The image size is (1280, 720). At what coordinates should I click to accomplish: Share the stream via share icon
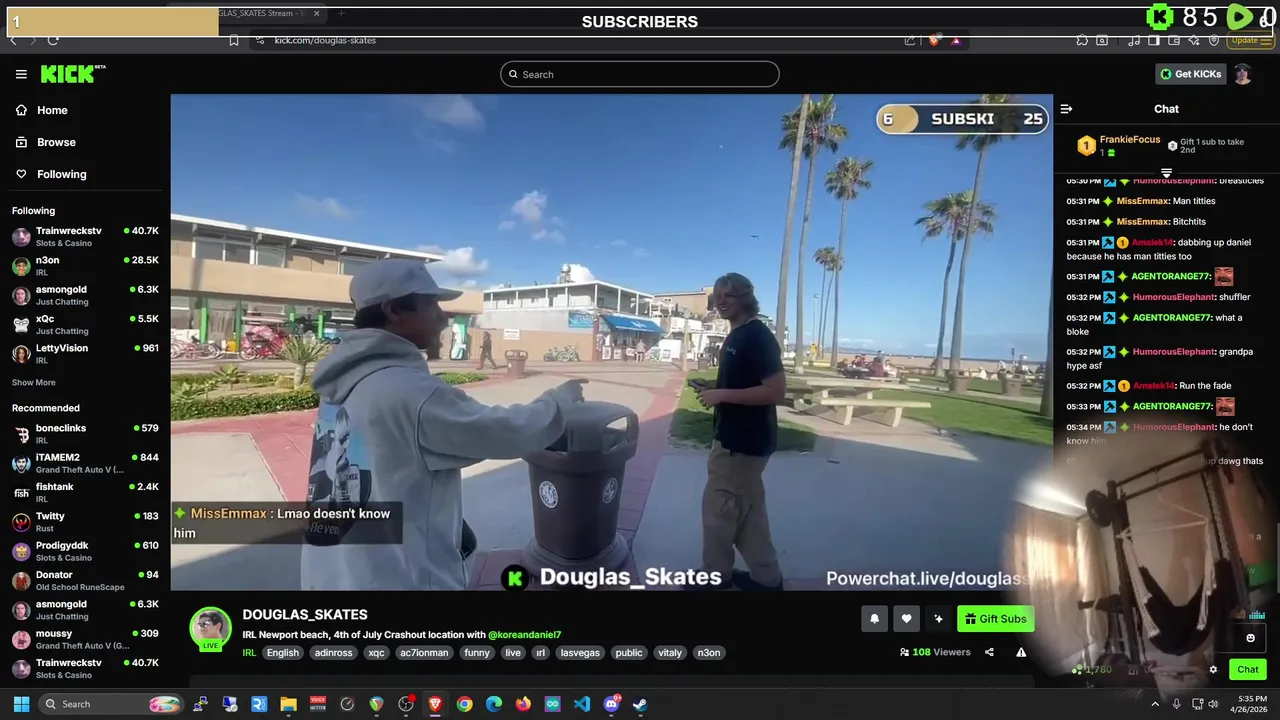point(989,652)
